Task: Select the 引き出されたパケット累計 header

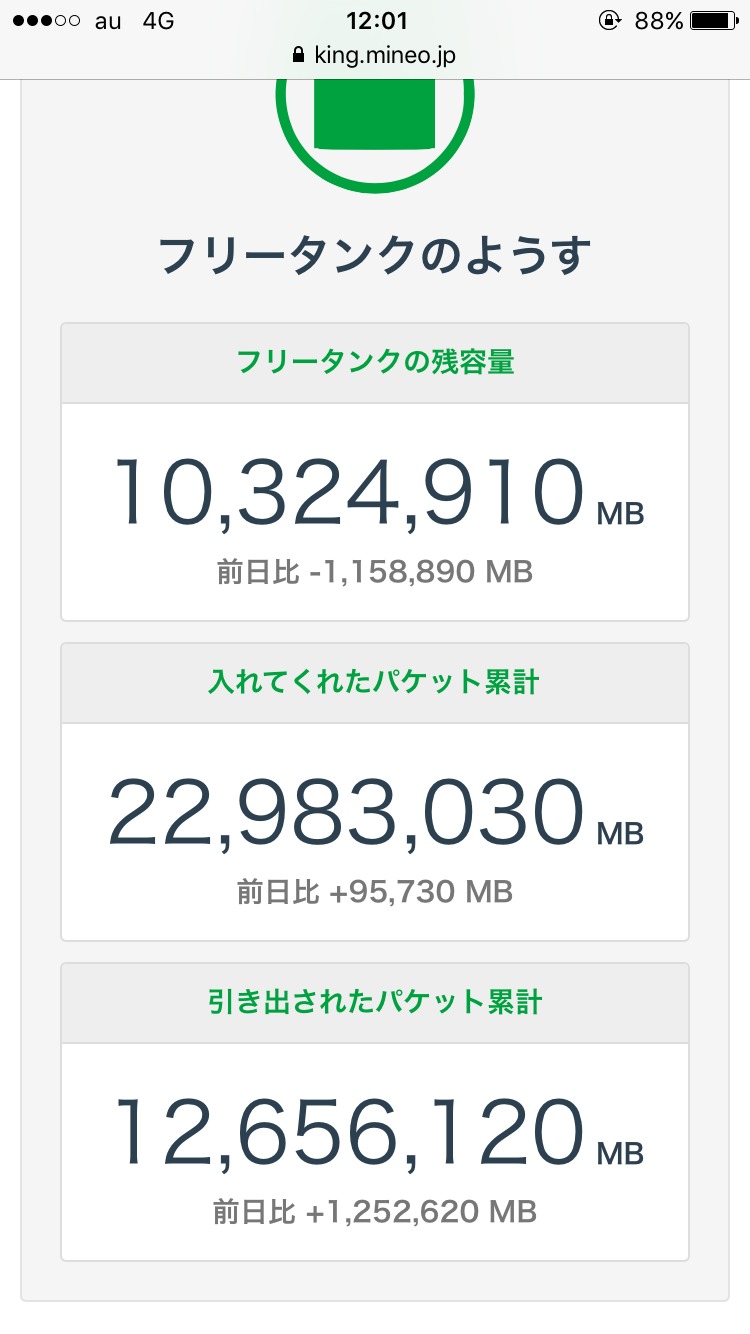Action: (375, 1002)
